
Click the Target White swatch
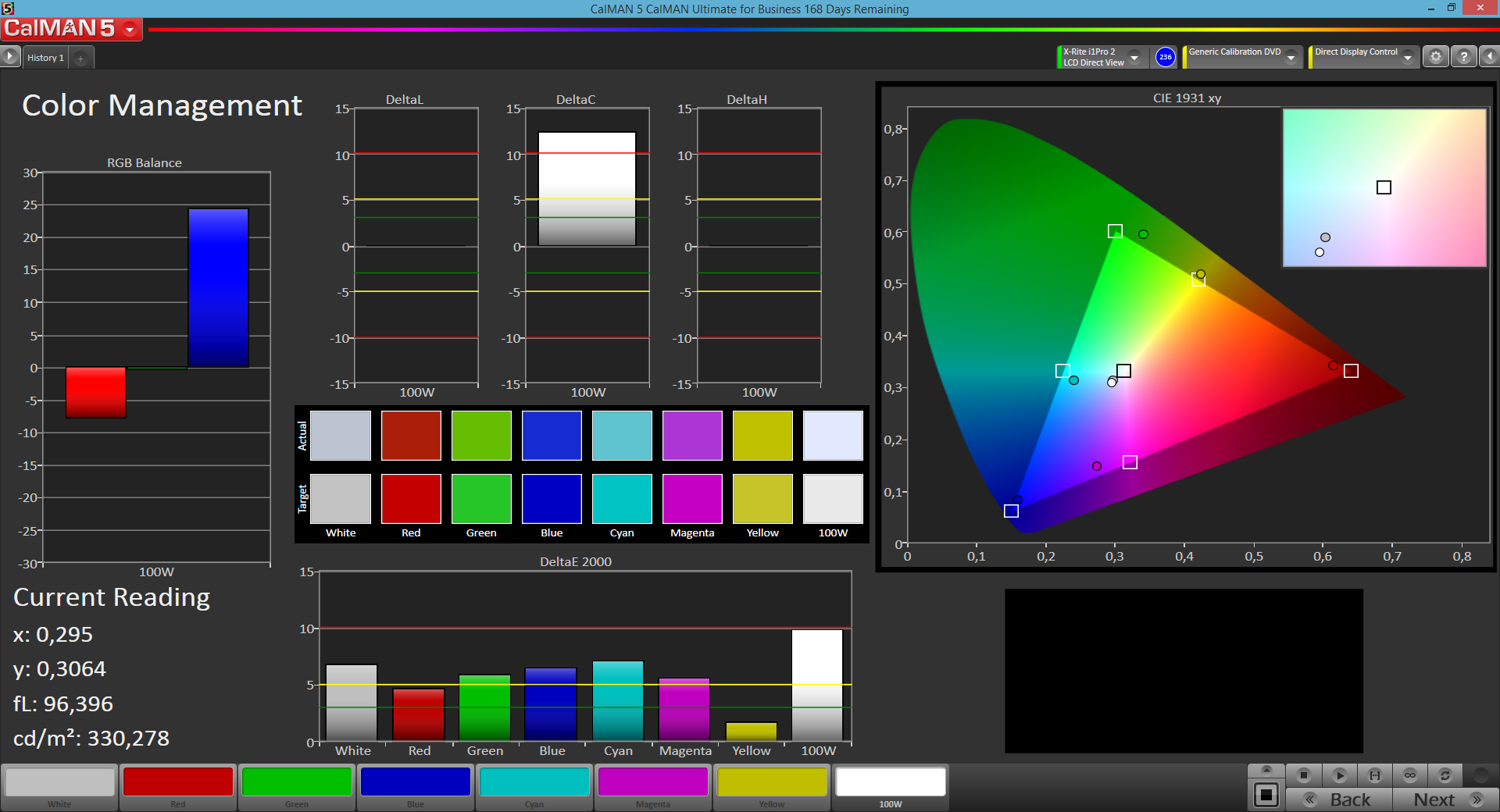[x=341, y=499]
